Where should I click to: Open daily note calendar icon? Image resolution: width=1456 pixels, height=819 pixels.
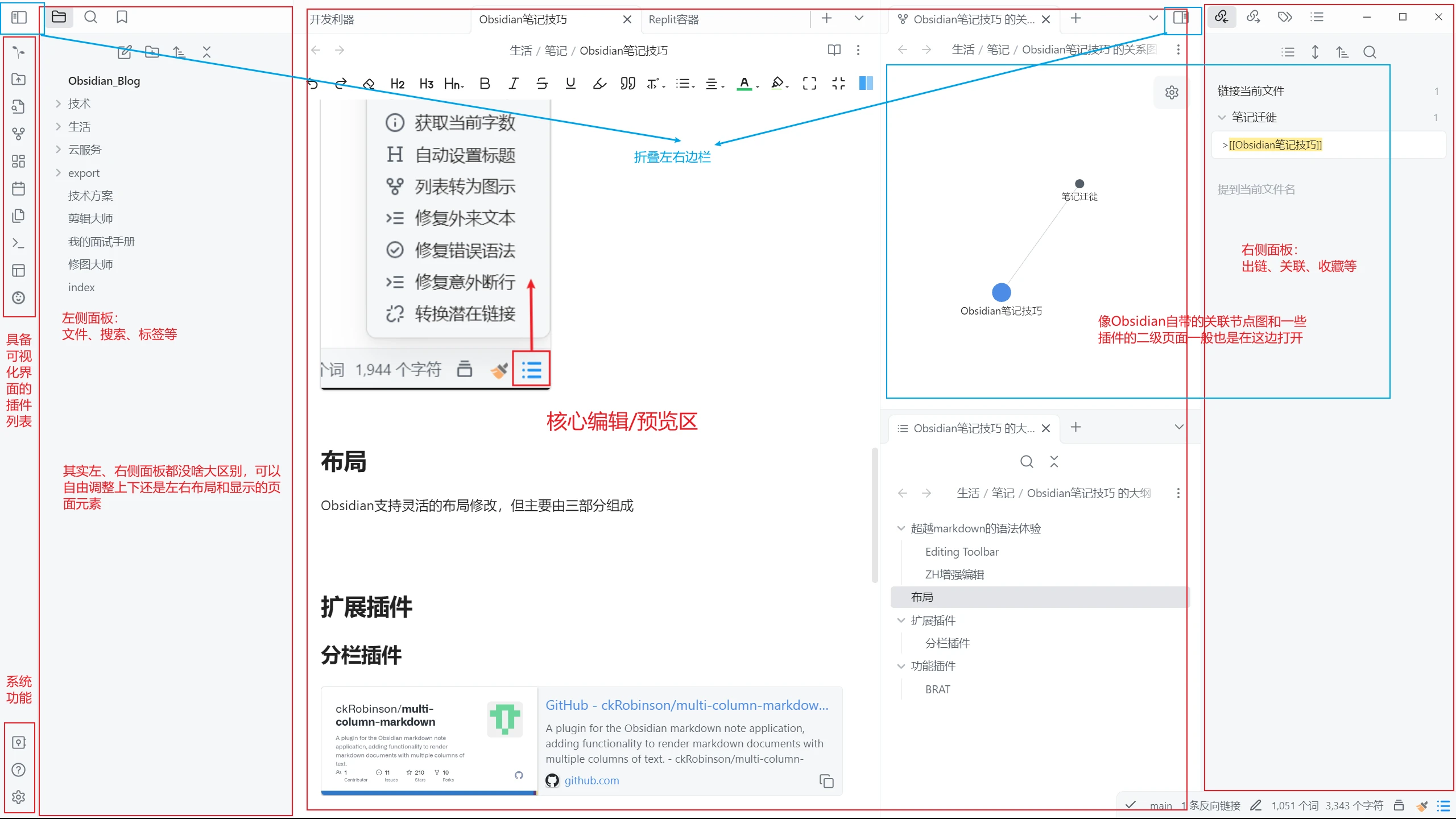[x=18, y=188]
